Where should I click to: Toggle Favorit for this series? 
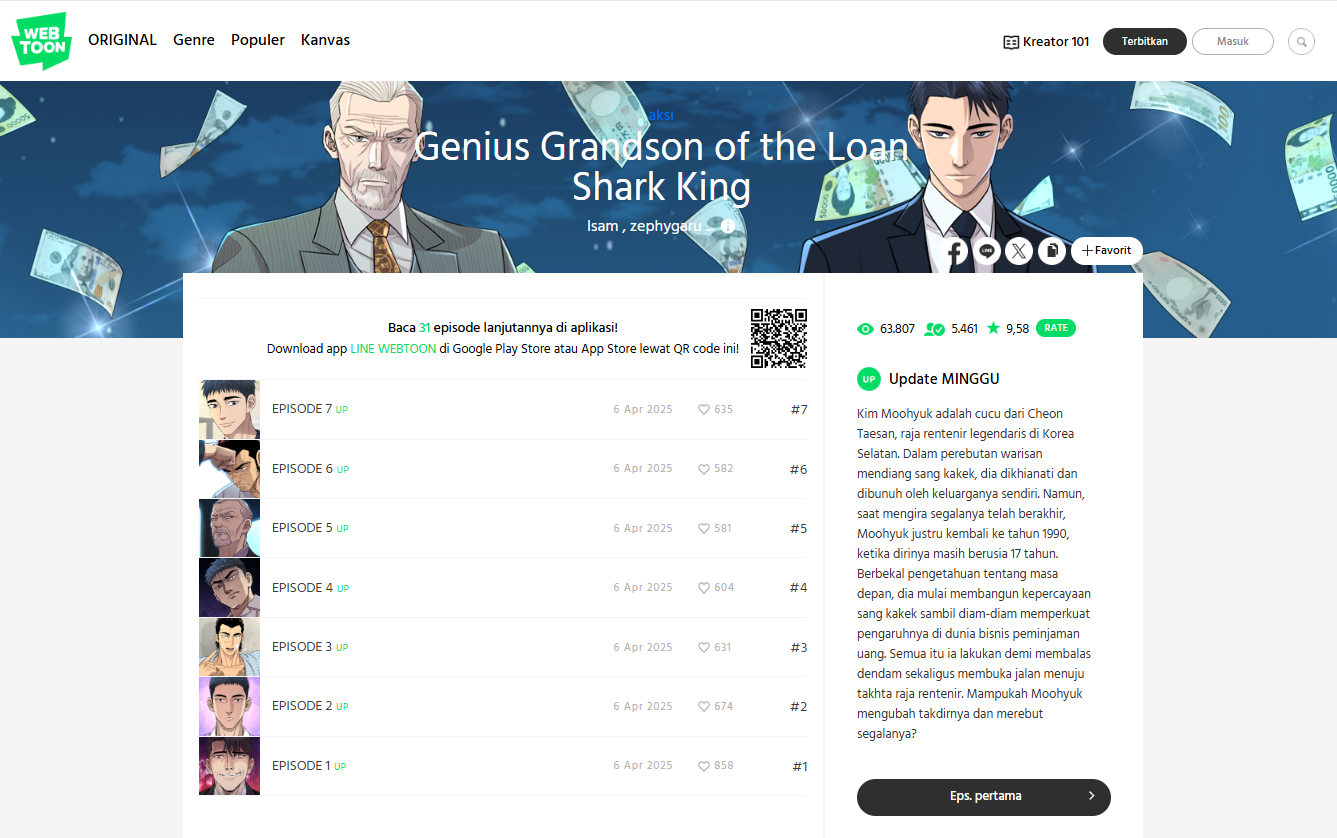(x=1106, y=251)
